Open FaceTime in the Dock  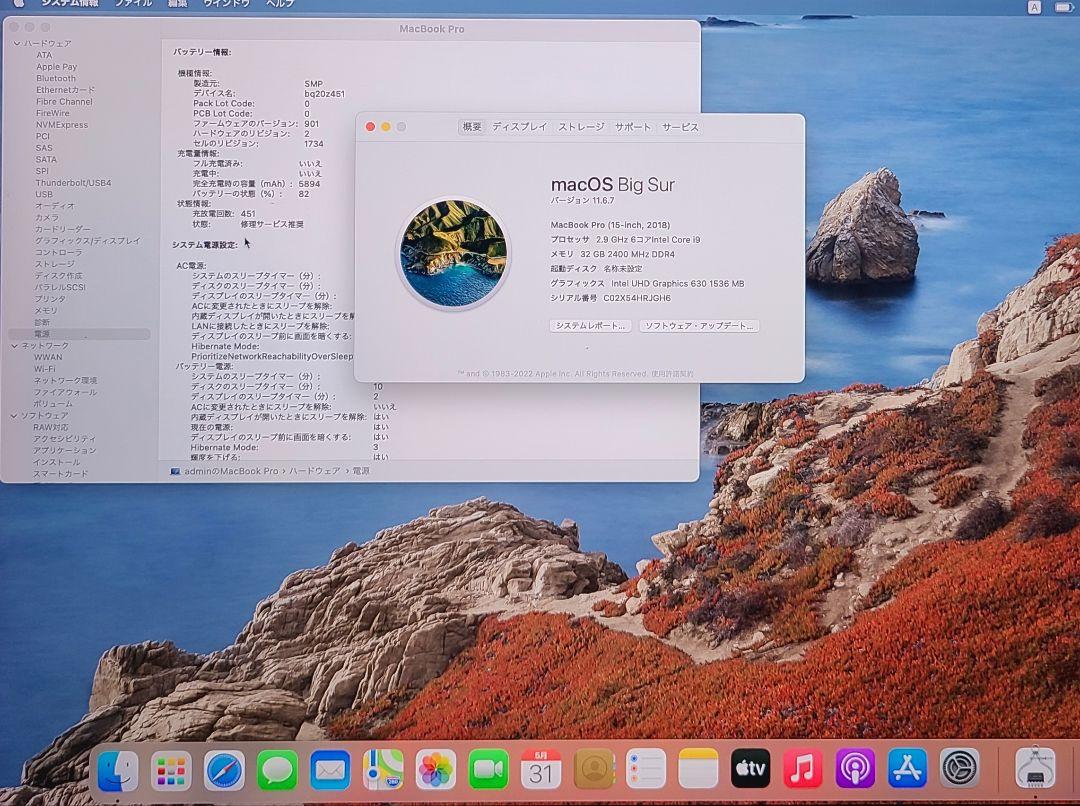488,769
